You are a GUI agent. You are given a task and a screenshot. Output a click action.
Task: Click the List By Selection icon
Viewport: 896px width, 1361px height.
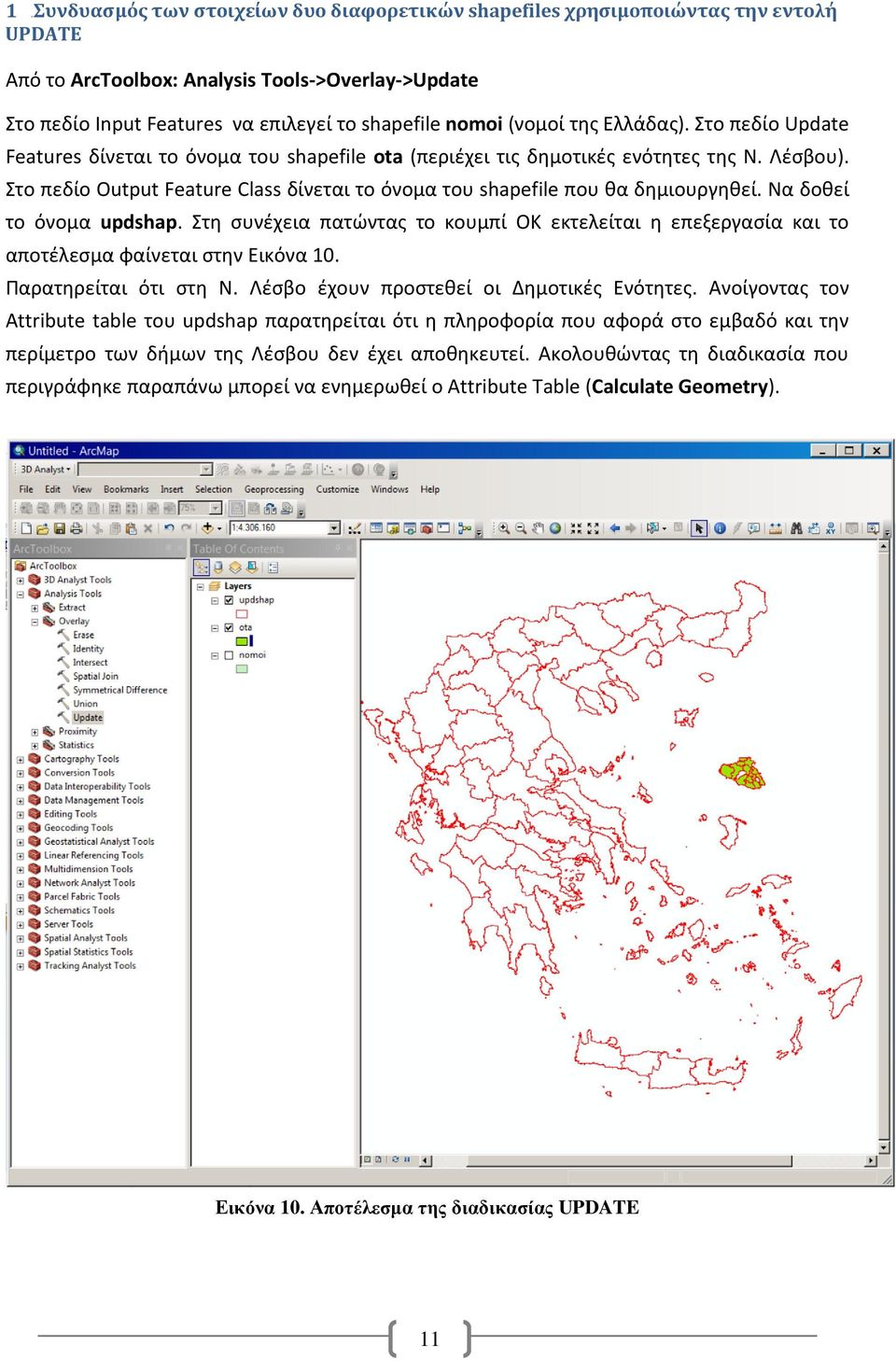(x=251, y=567)
